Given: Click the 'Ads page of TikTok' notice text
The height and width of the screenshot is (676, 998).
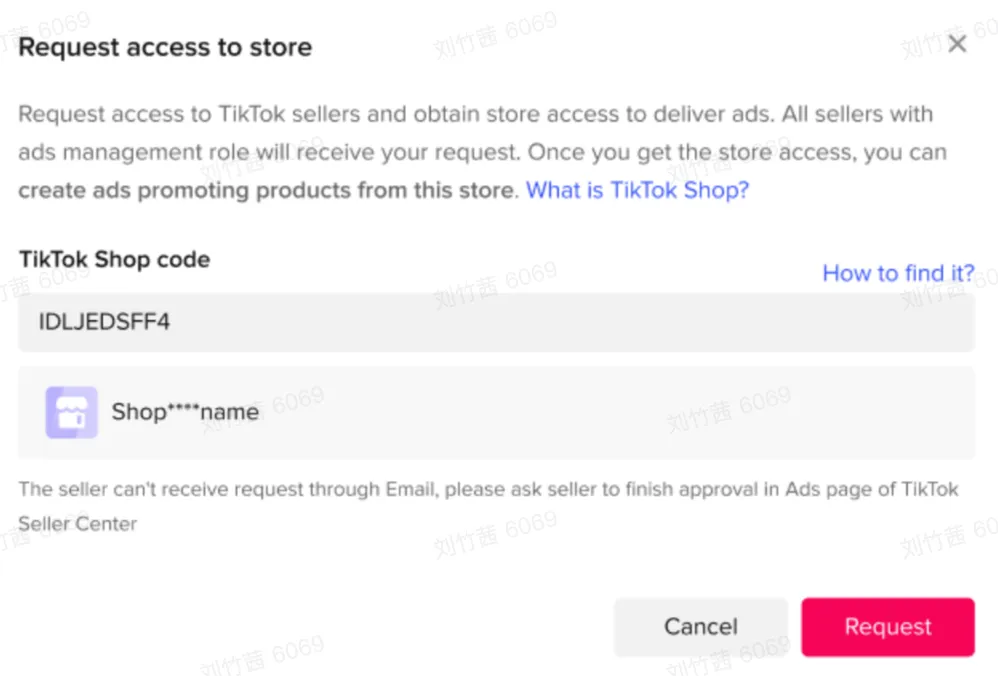Looking at the screenshot, I should coord(872,489).
